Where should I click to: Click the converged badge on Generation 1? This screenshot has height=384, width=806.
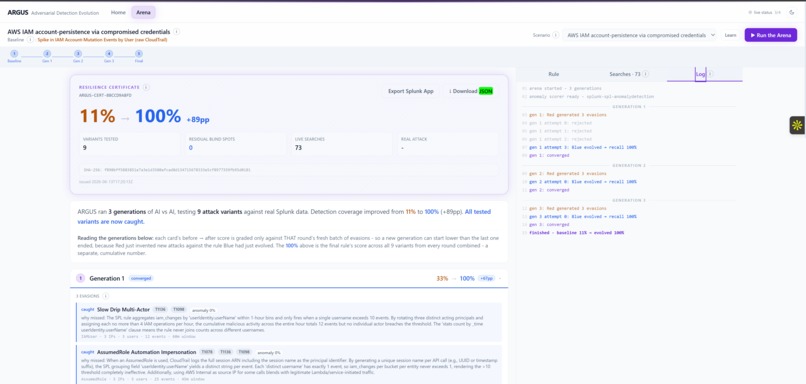(x=141, y=278)
